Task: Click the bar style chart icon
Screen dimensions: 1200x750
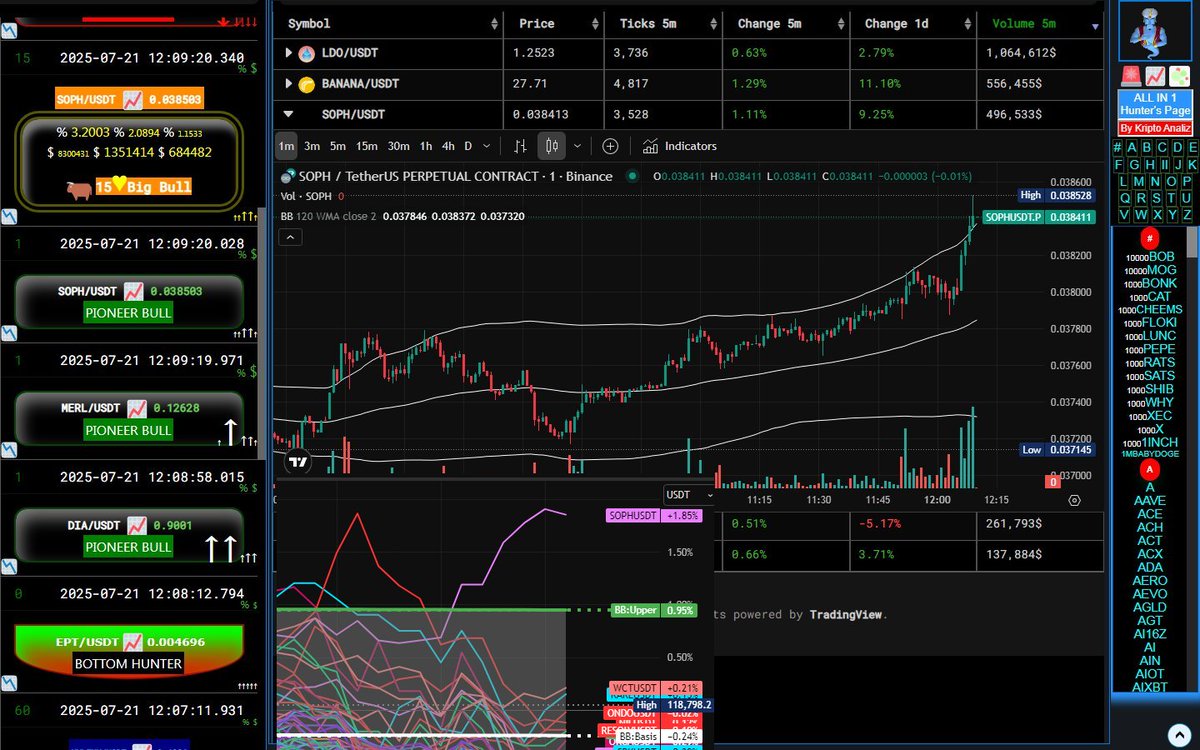Action: 520,146
